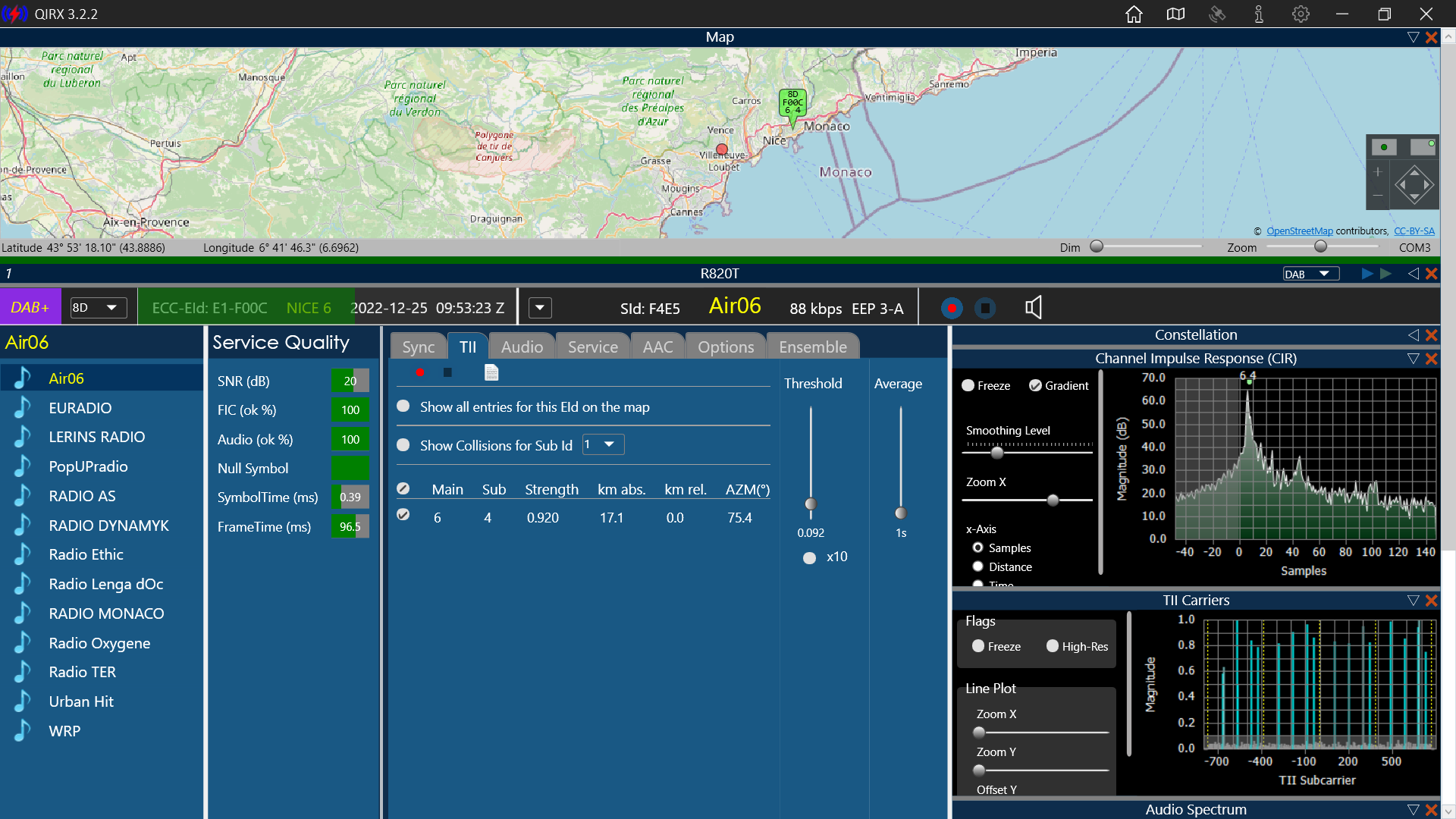Click the blue play arrow in R820T bar

pyautogui.click(x=1367, y=274)
